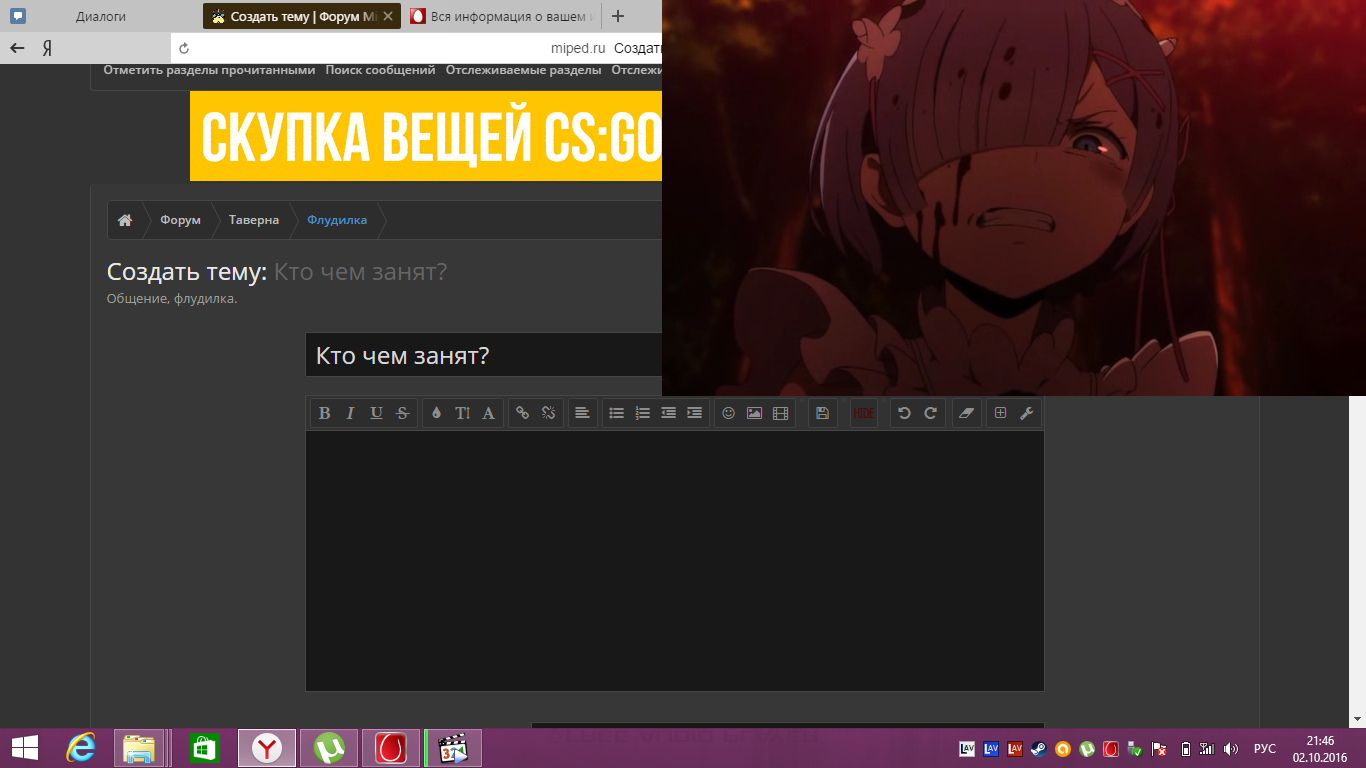The width and height of the screenshot is (1366, 768).
Task: Decrease indent with the outdent icon
Action: 668,413
